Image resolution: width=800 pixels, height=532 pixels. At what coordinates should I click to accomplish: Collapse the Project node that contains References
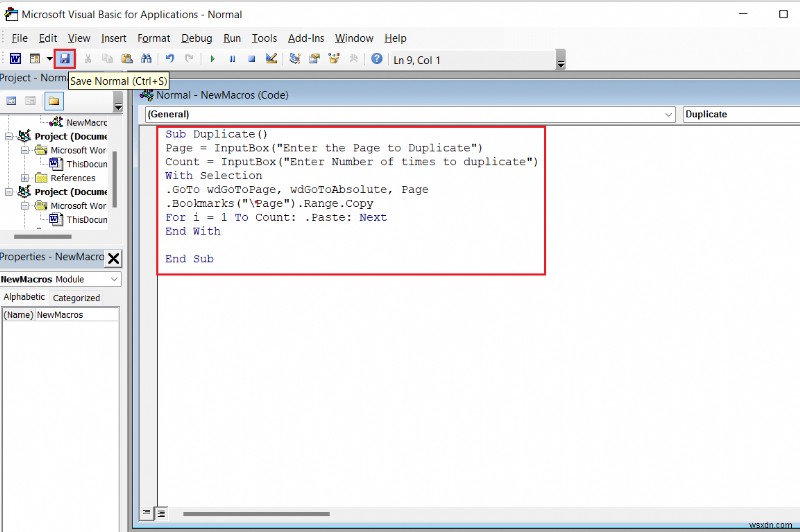(x=9, y=136)
